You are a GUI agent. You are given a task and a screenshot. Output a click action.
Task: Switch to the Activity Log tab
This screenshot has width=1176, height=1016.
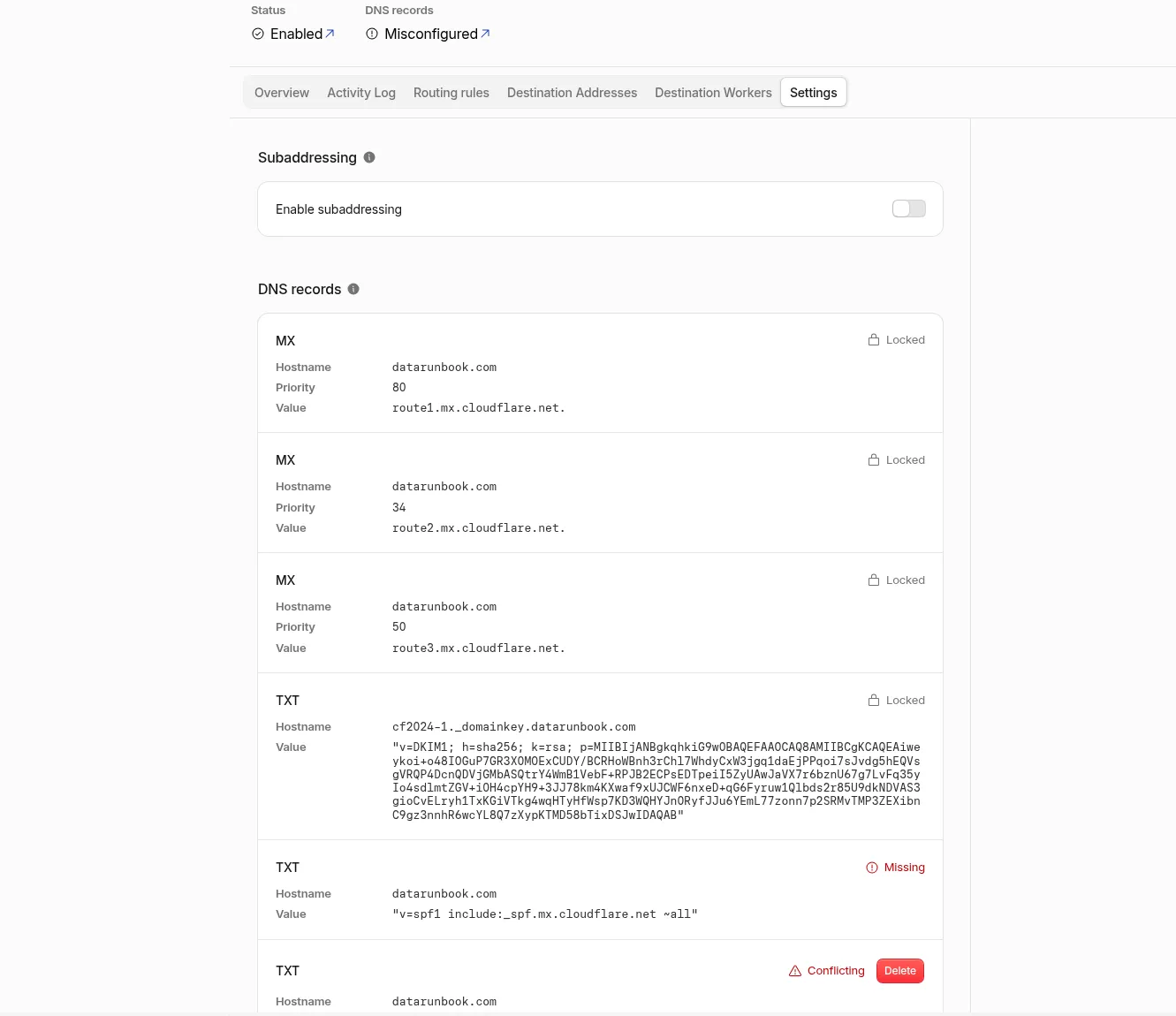point(361,93)
